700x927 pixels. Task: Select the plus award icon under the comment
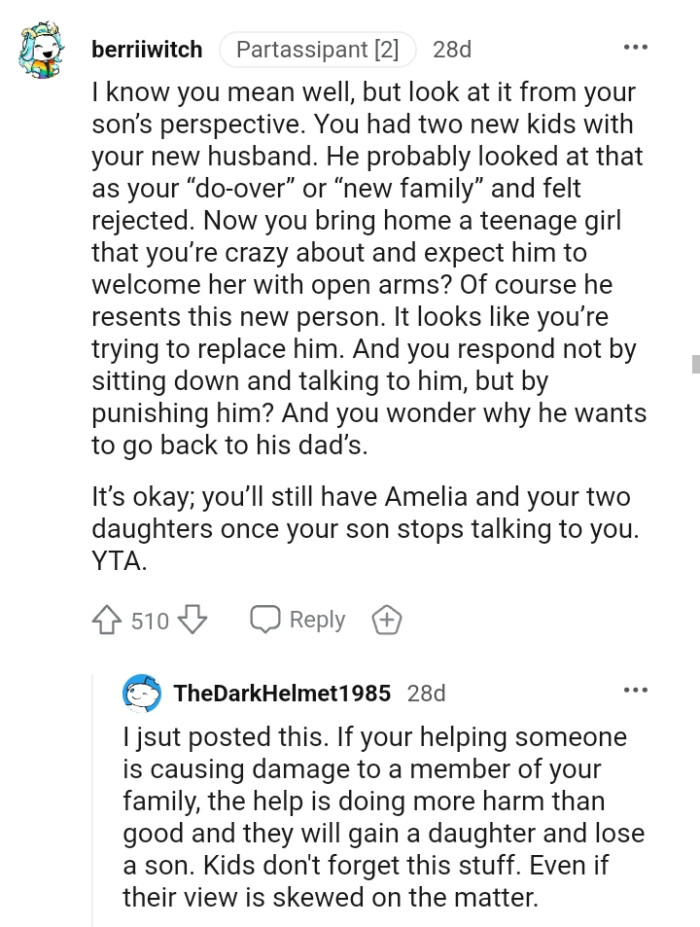coord(387,620)
